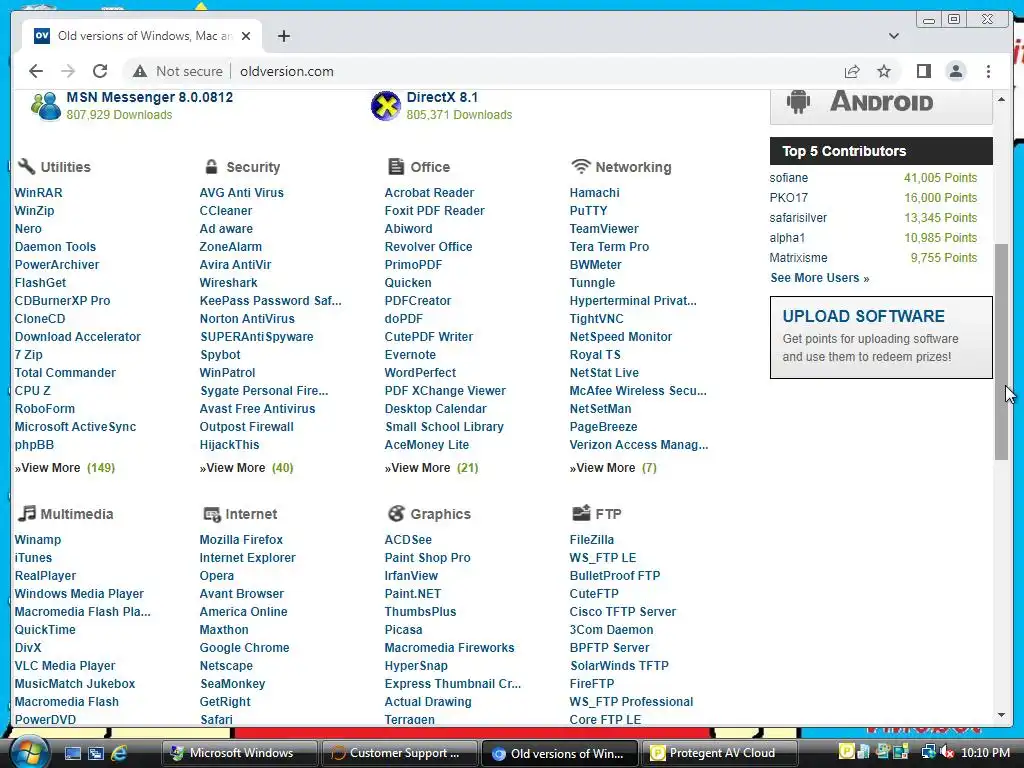Click the Utilities wrench icon
1024x768 pixels.
26,166
